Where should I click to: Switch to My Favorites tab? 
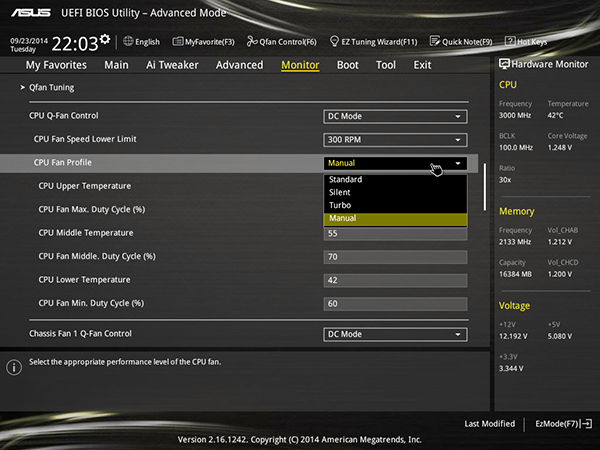[56, 65]
